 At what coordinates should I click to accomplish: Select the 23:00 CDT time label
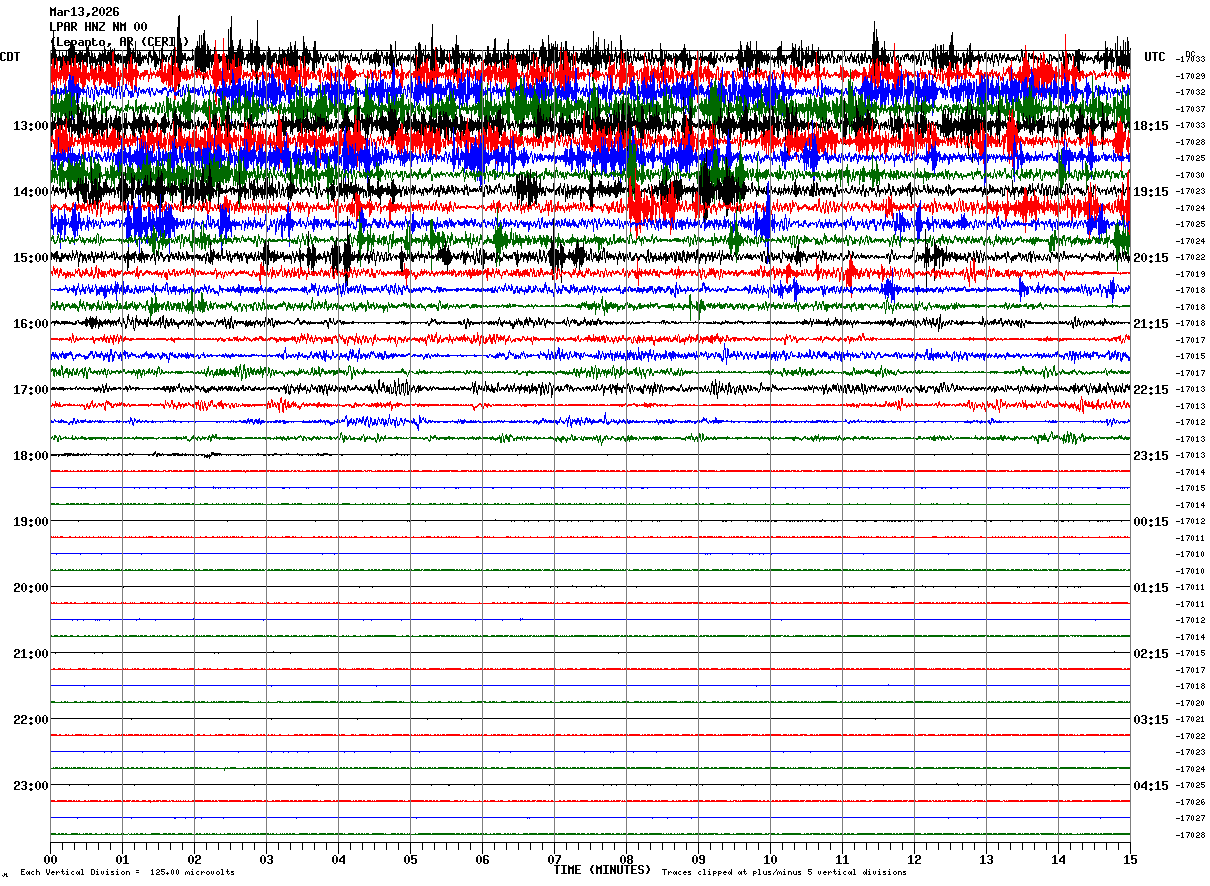coord(31,786)
